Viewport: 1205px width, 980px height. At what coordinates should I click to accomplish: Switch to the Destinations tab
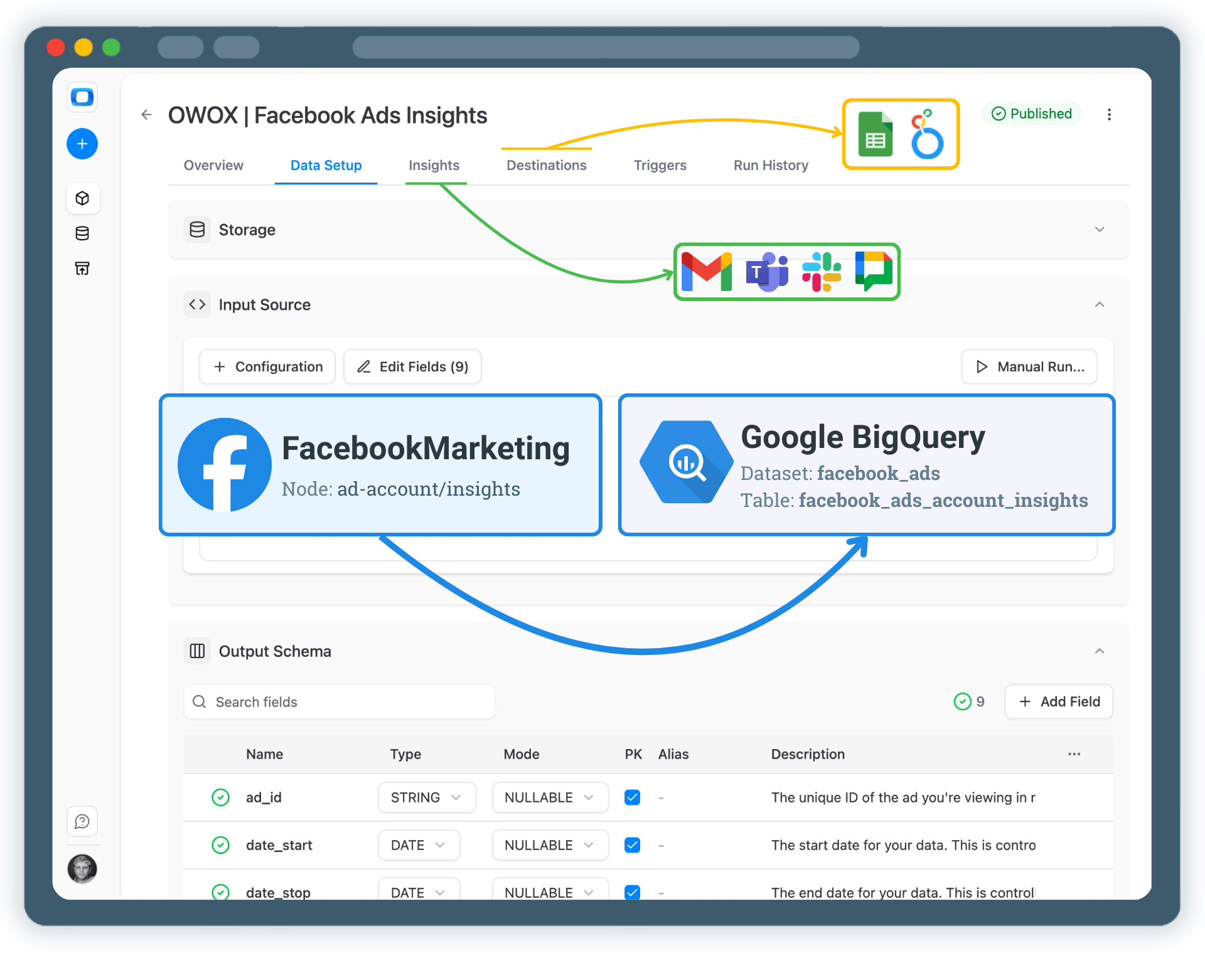click(x=546, y=165)
